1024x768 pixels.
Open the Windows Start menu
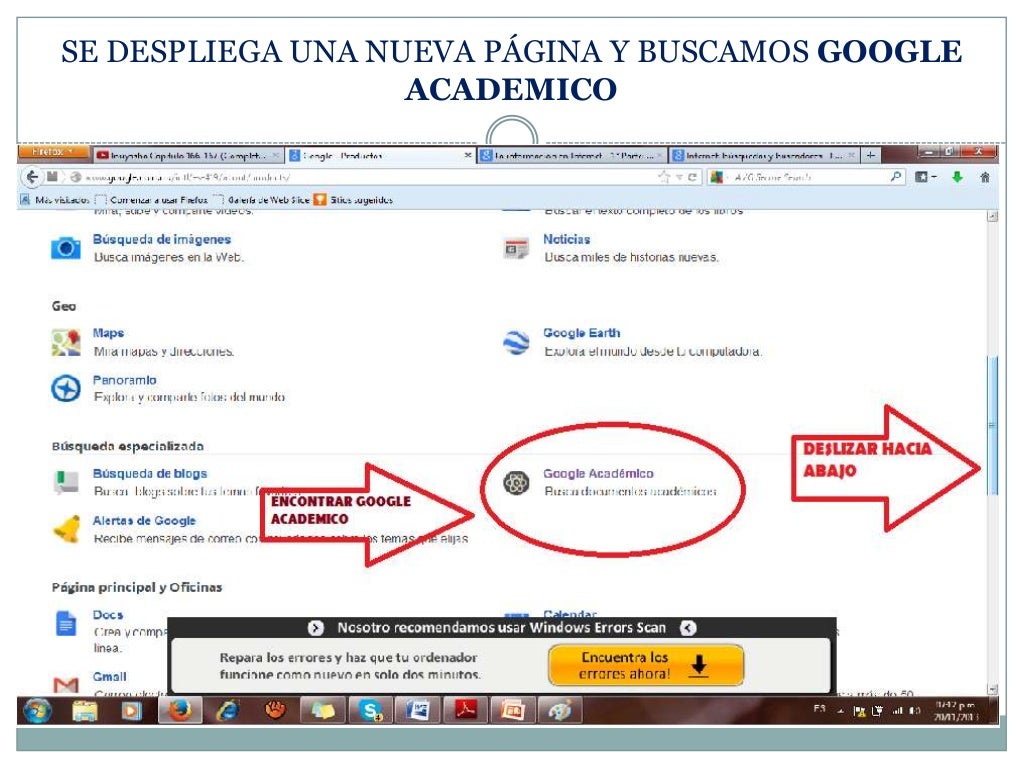(x=37, y=711)
